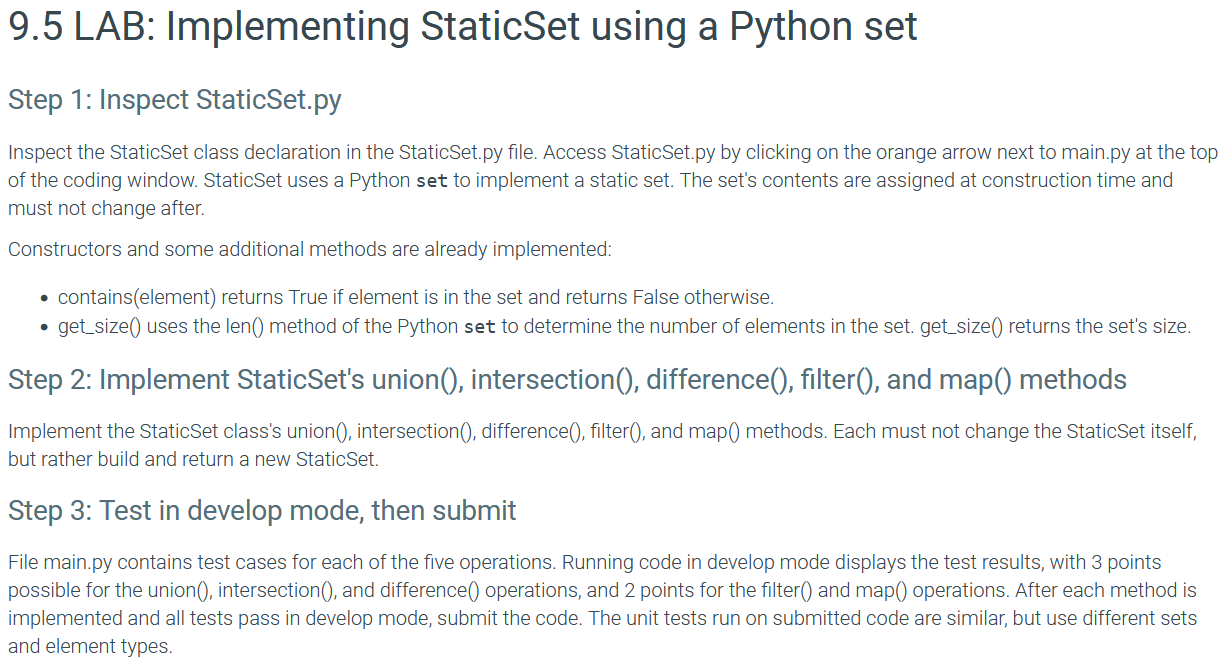Click the bold "set" keyword in Step 1 paragraph

[431, 181]
